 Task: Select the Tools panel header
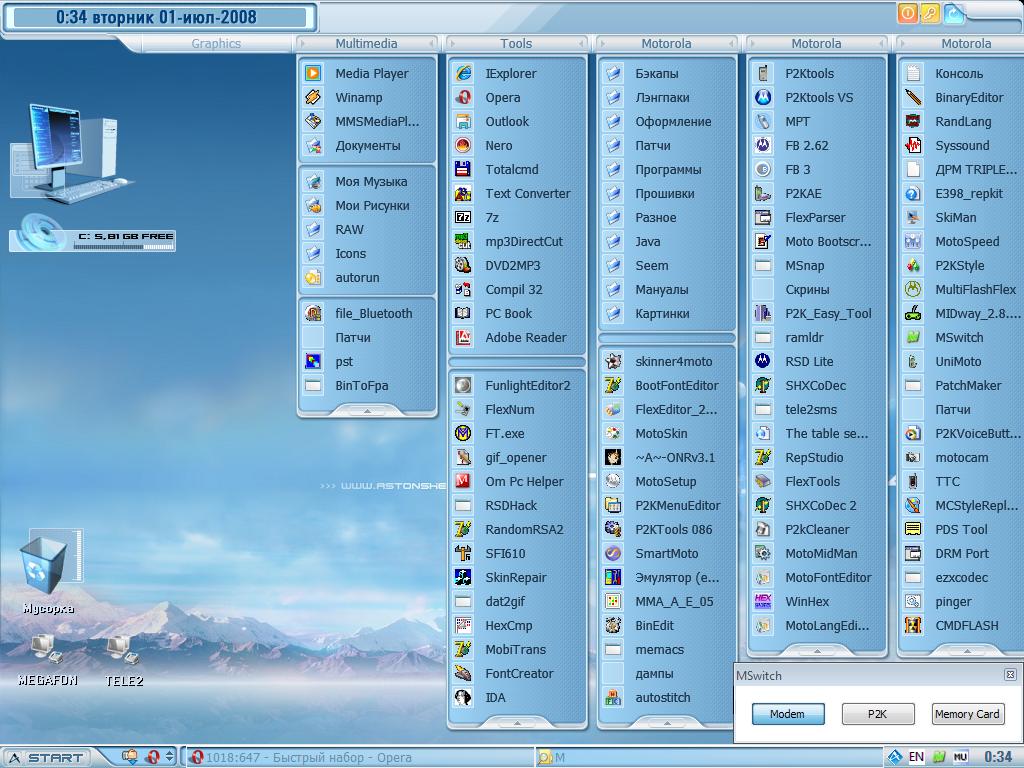tap(516, 44)
